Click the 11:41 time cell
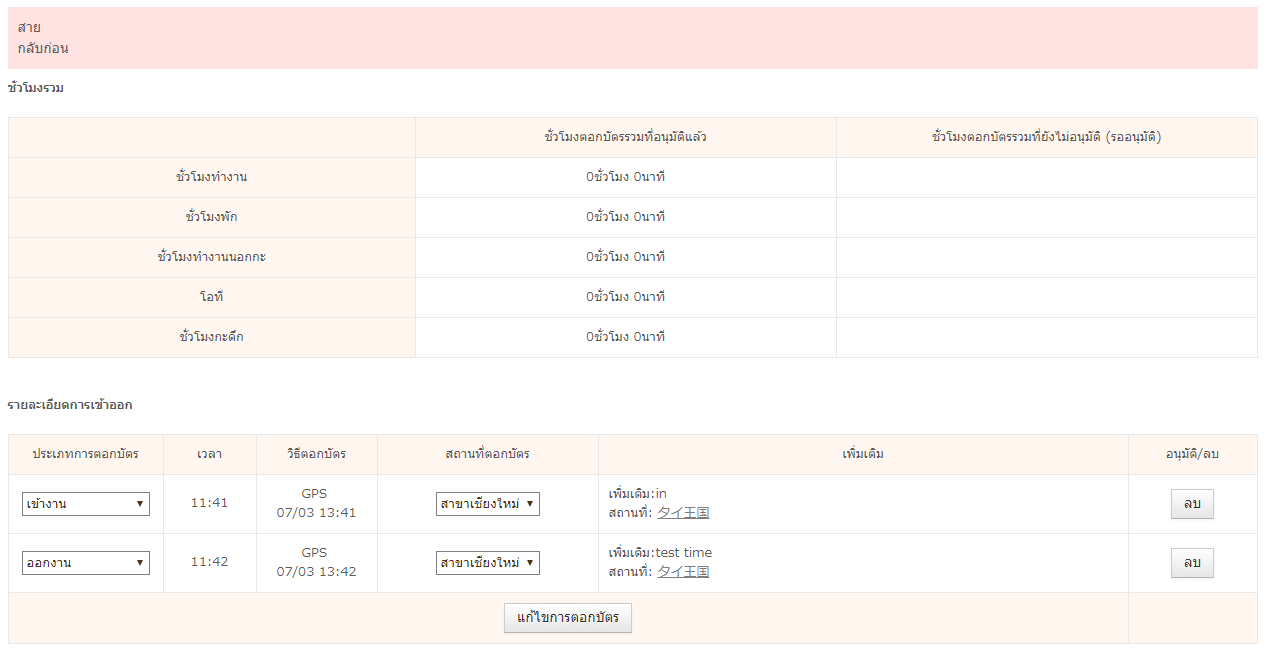This screenshot has width=1268, height=670. [x=210, y=503]
